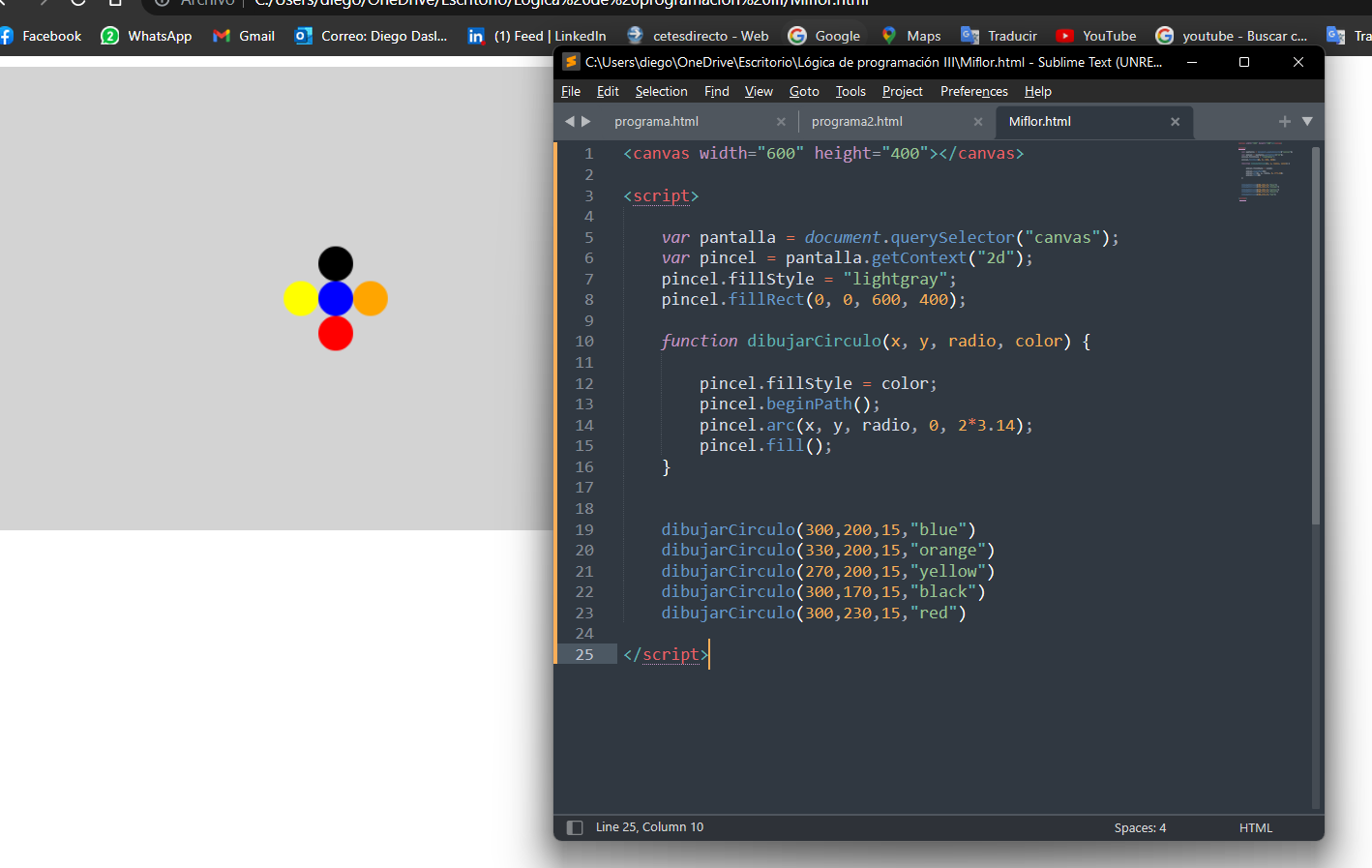This screenshot has width=1372, height=868.
Task: Click dibujarCirculo call with "blue"
Action: [819, 530]
